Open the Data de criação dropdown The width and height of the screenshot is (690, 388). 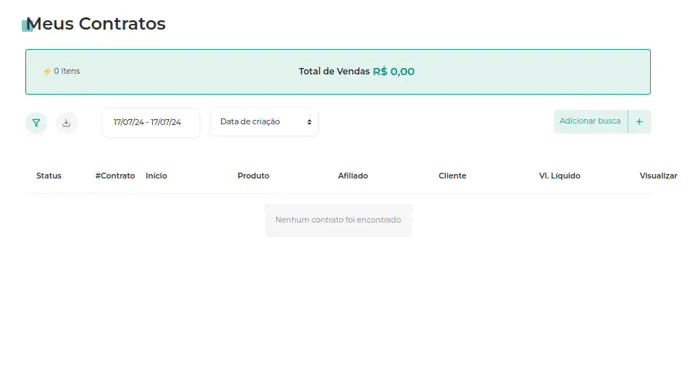264,122
